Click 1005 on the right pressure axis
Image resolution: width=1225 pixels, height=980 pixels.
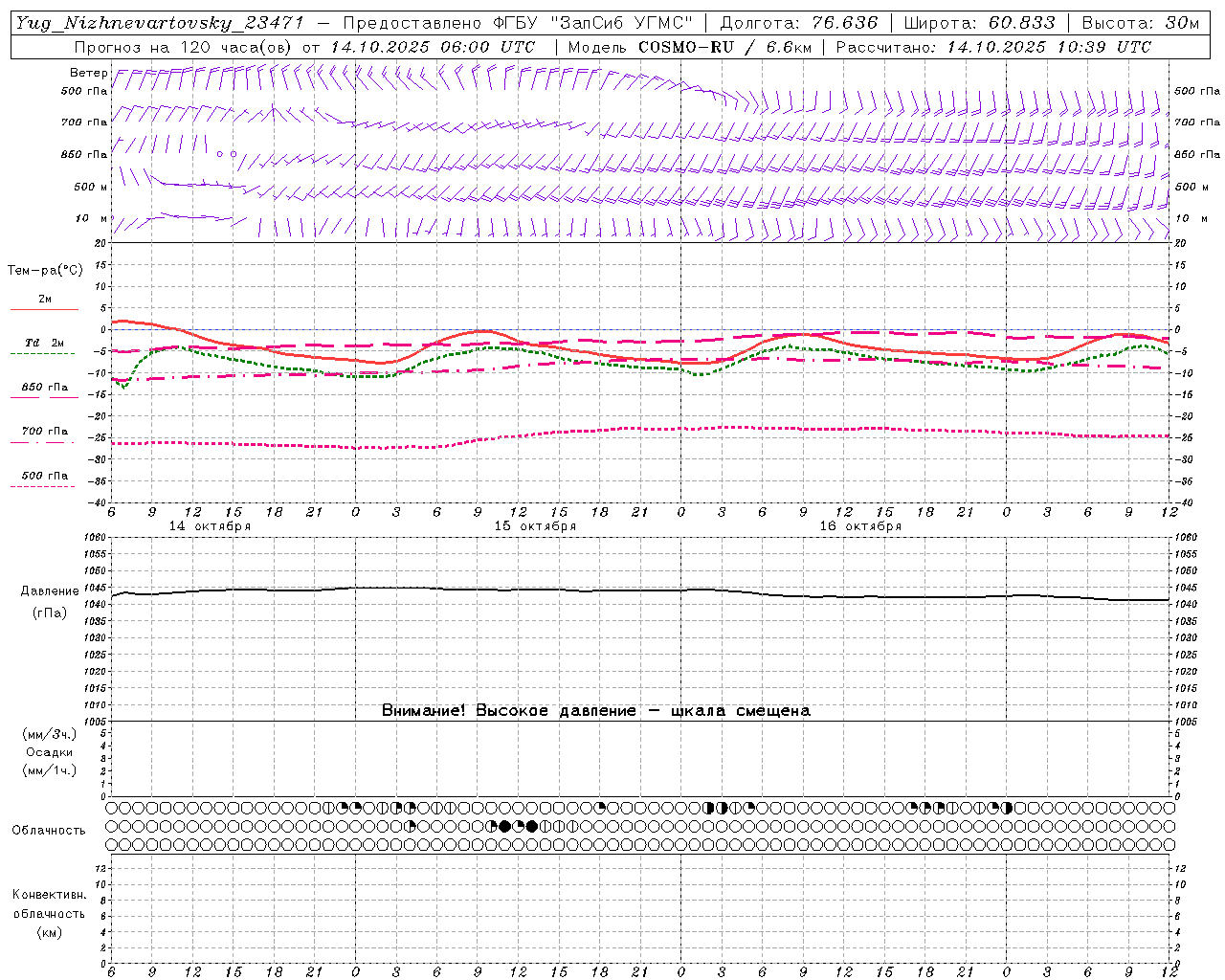click(1186, 722)
